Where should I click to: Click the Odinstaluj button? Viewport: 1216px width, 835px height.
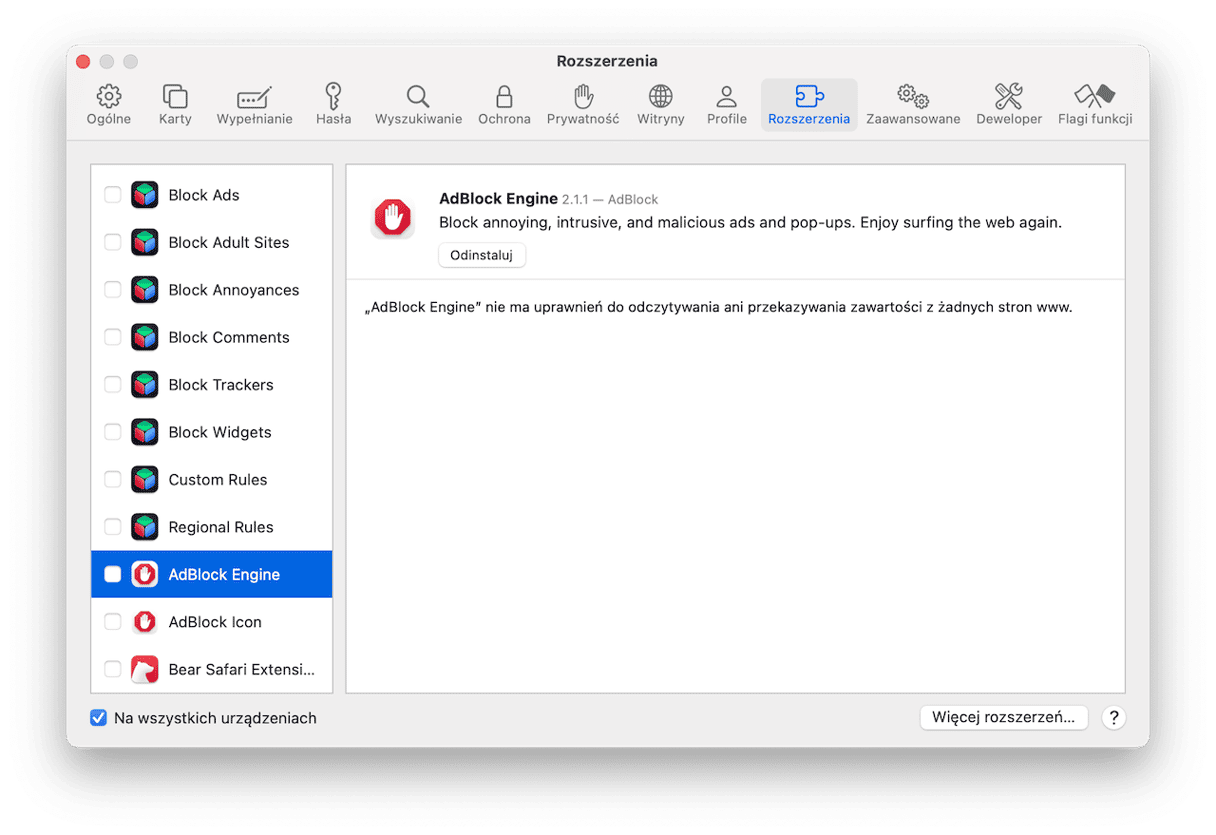[x=481, y=255]
